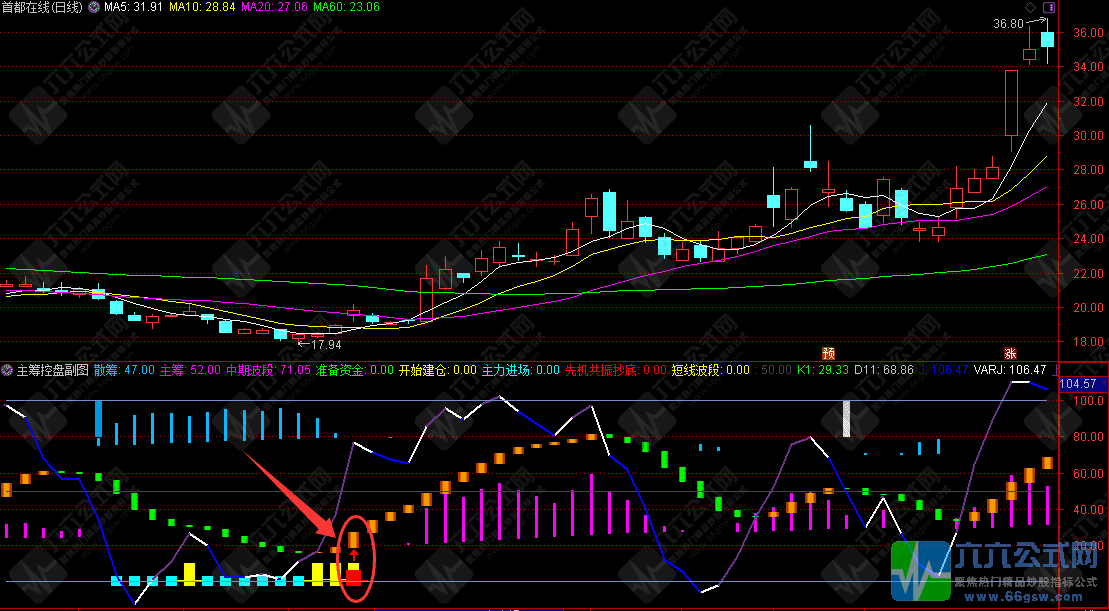Image resolution: width=1109 pixels, height=611 pixels.
Task: Click the 17.94 low price annotation
Action: (x=326, y=344)
